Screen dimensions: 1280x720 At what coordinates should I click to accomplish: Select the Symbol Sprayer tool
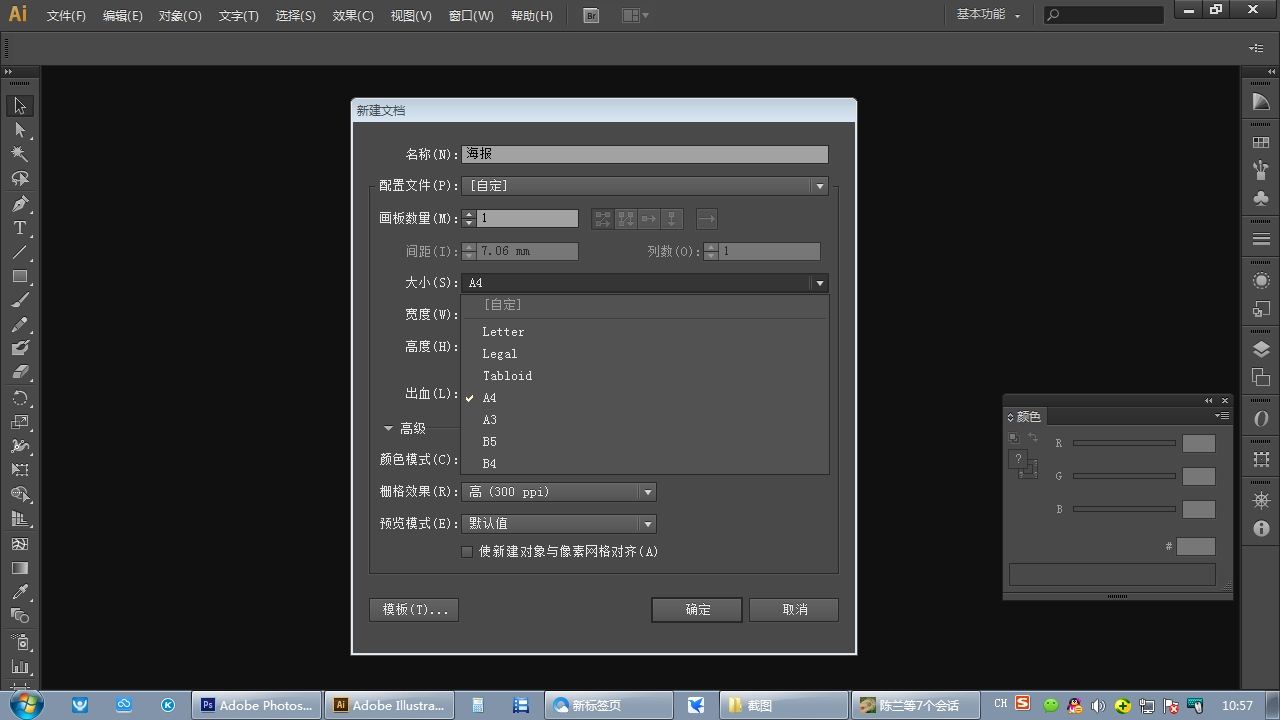click(20, 642)
